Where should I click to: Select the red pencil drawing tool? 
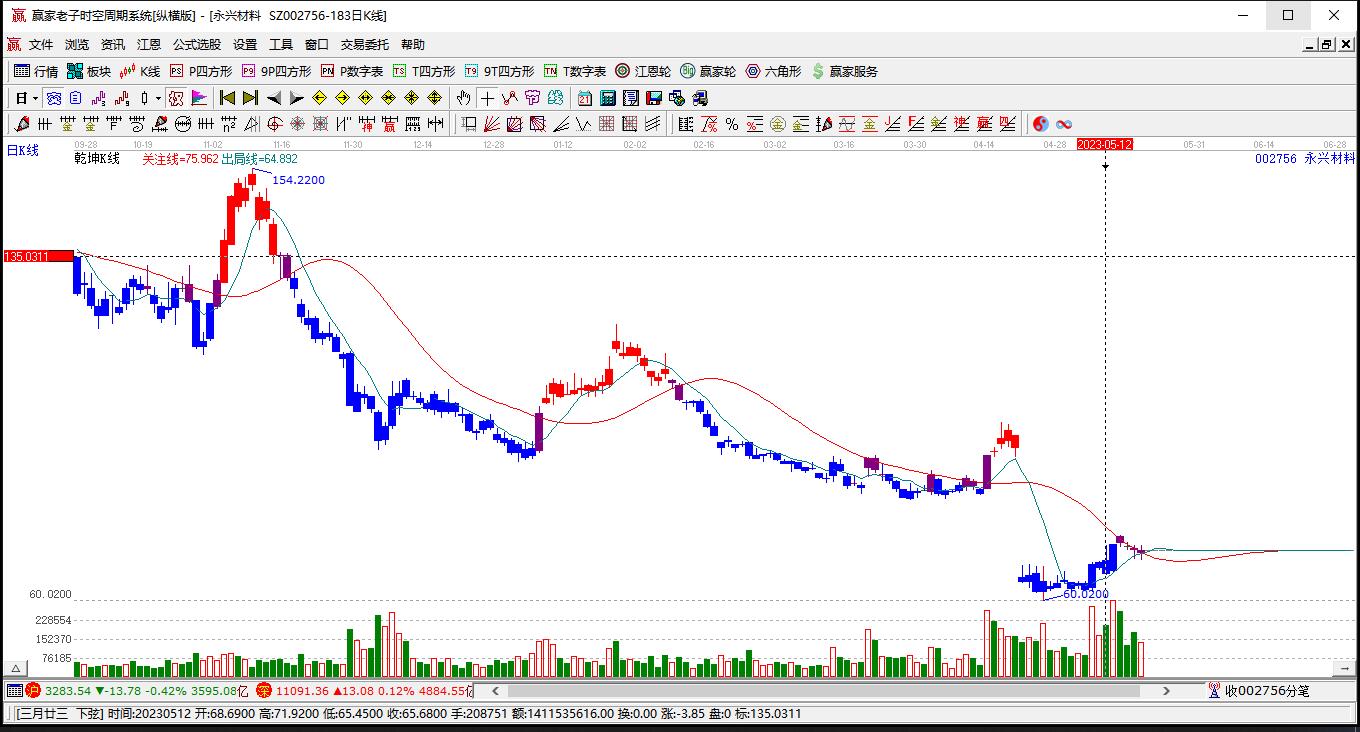pyautogui.click(x=20, y=124)
